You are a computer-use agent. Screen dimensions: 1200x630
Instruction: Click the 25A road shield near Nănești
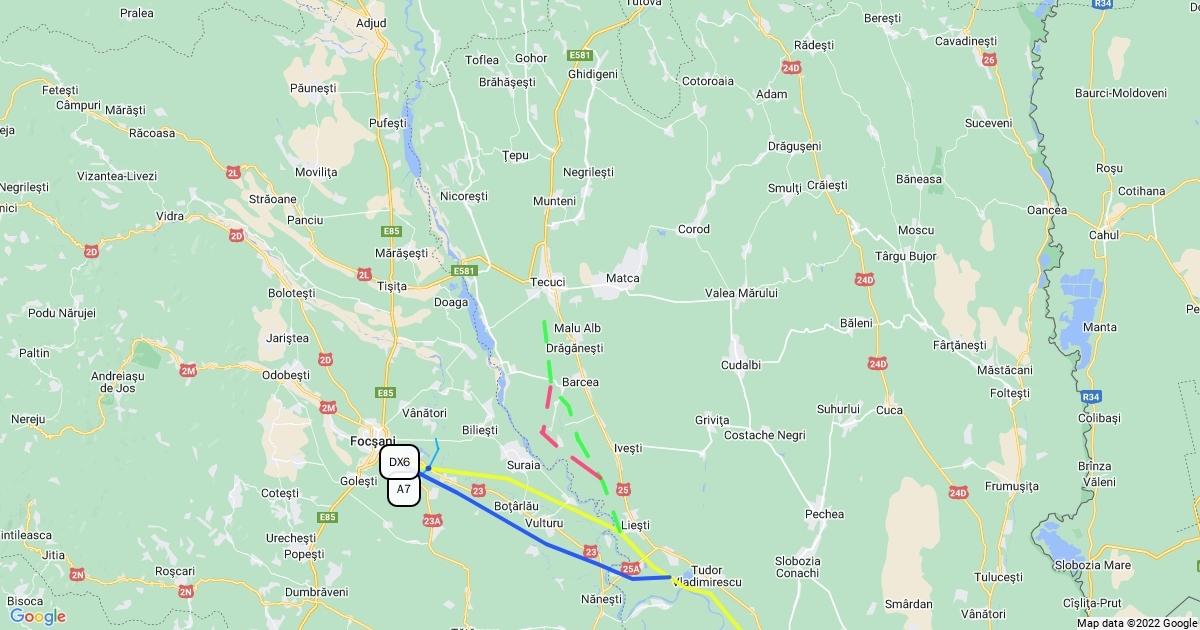point(630,569)
